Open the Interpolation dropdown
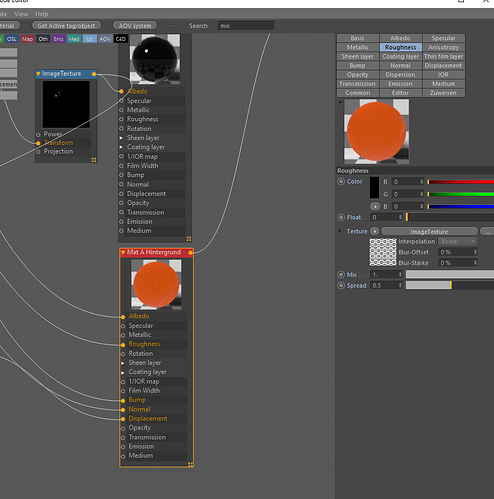This screenshot has height=499, width=494. tap(458, 241)
